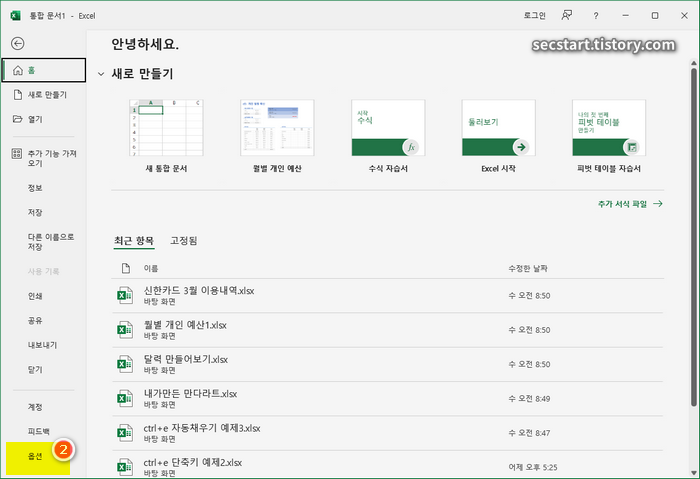Click the scrollbar up arrow
Image resolution: width=700 pixels, height=479 pixels.
[x=694, y=63]
